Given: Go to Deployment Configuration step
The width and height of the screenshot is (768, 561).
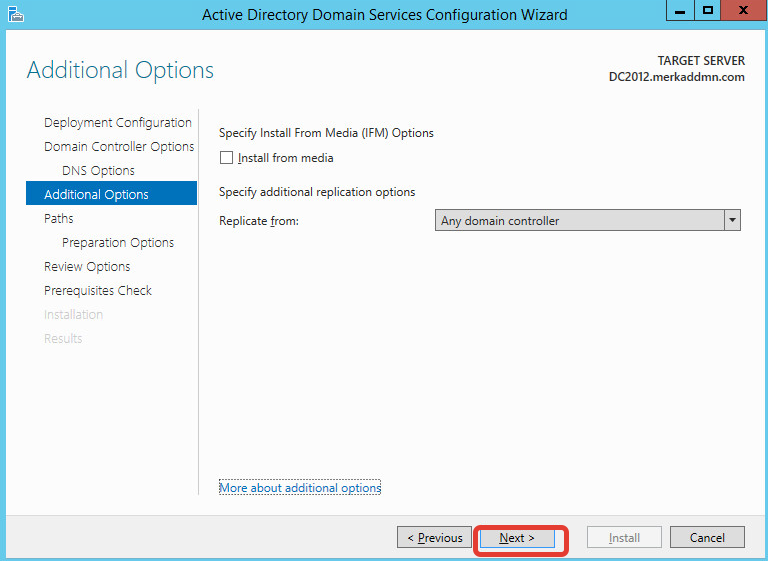Looking at the screenshot, I should [118, 122].
